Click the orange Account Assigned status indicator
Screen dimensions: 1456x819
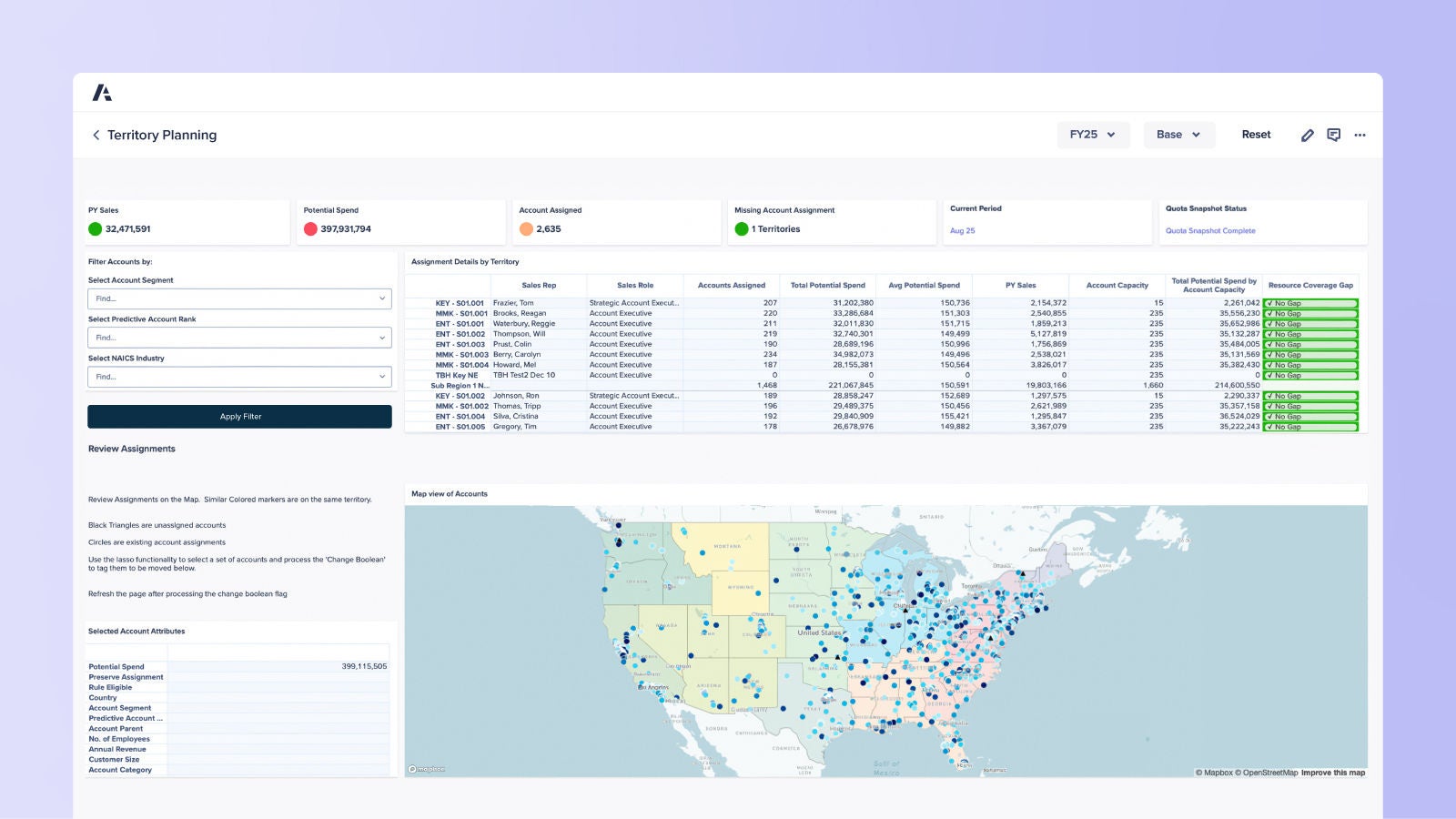[x=526, y=229]
